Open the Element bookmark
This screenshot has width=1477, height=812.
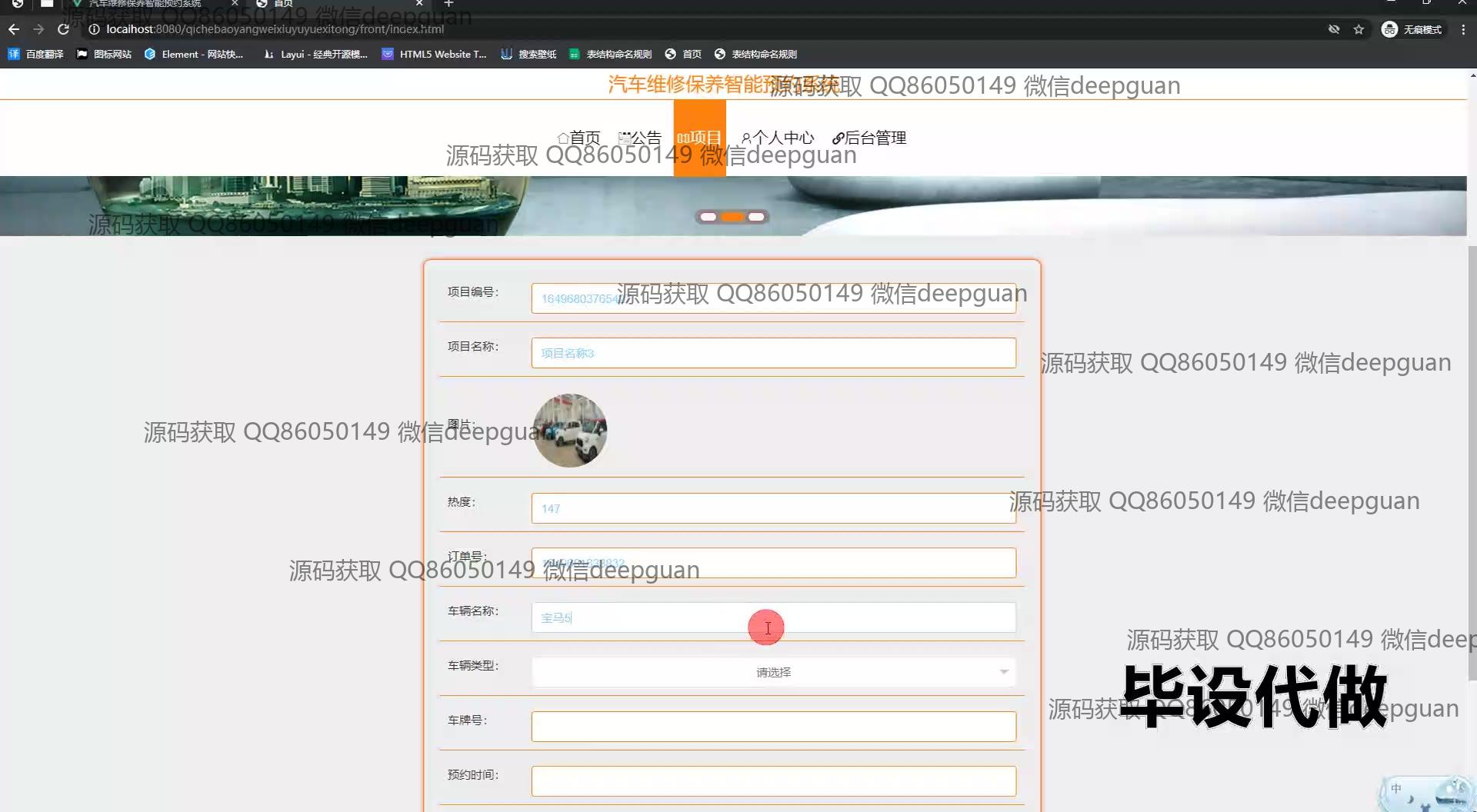click(193, 54)
